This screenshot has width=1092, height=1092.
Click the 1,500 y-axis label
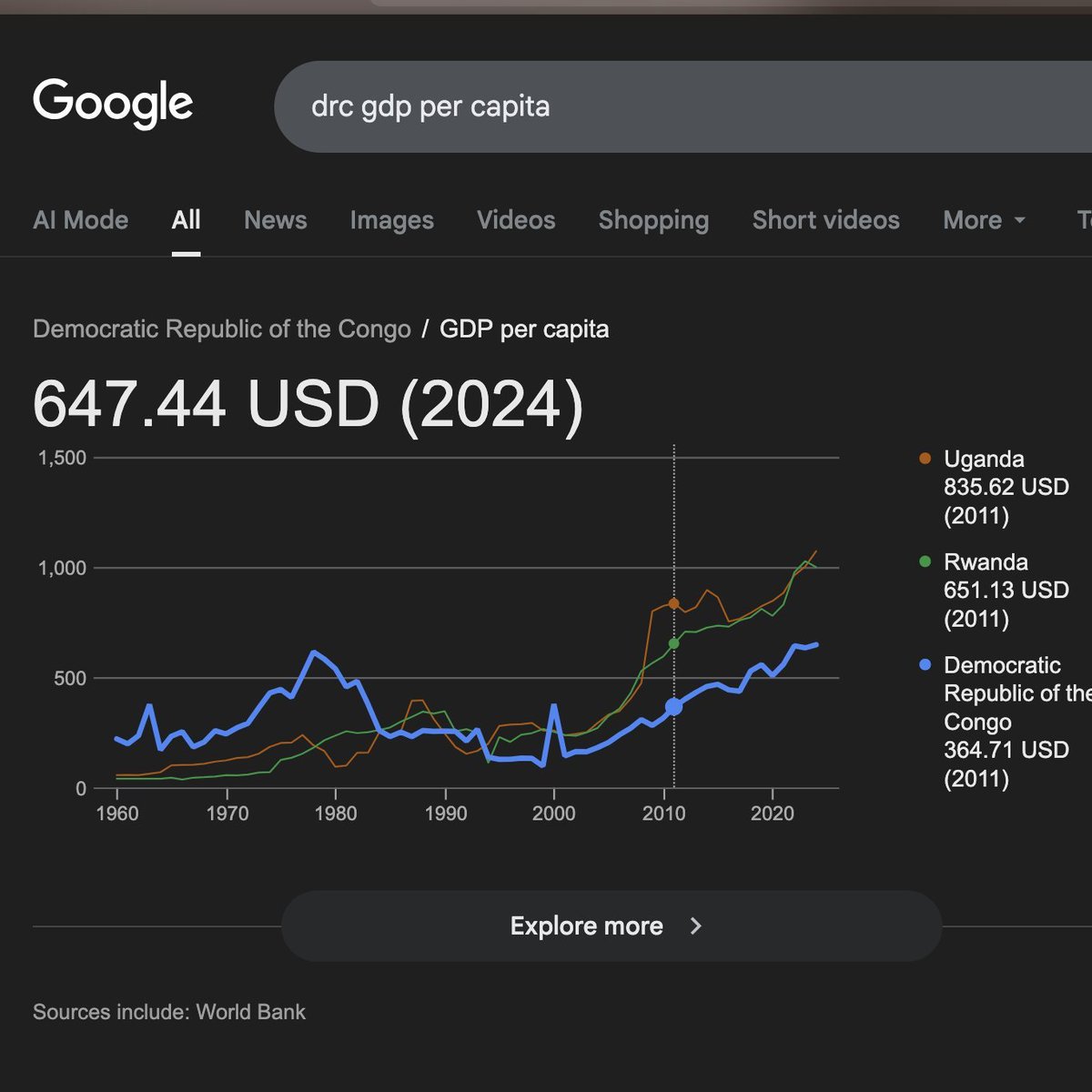click(x=62, y=458)
